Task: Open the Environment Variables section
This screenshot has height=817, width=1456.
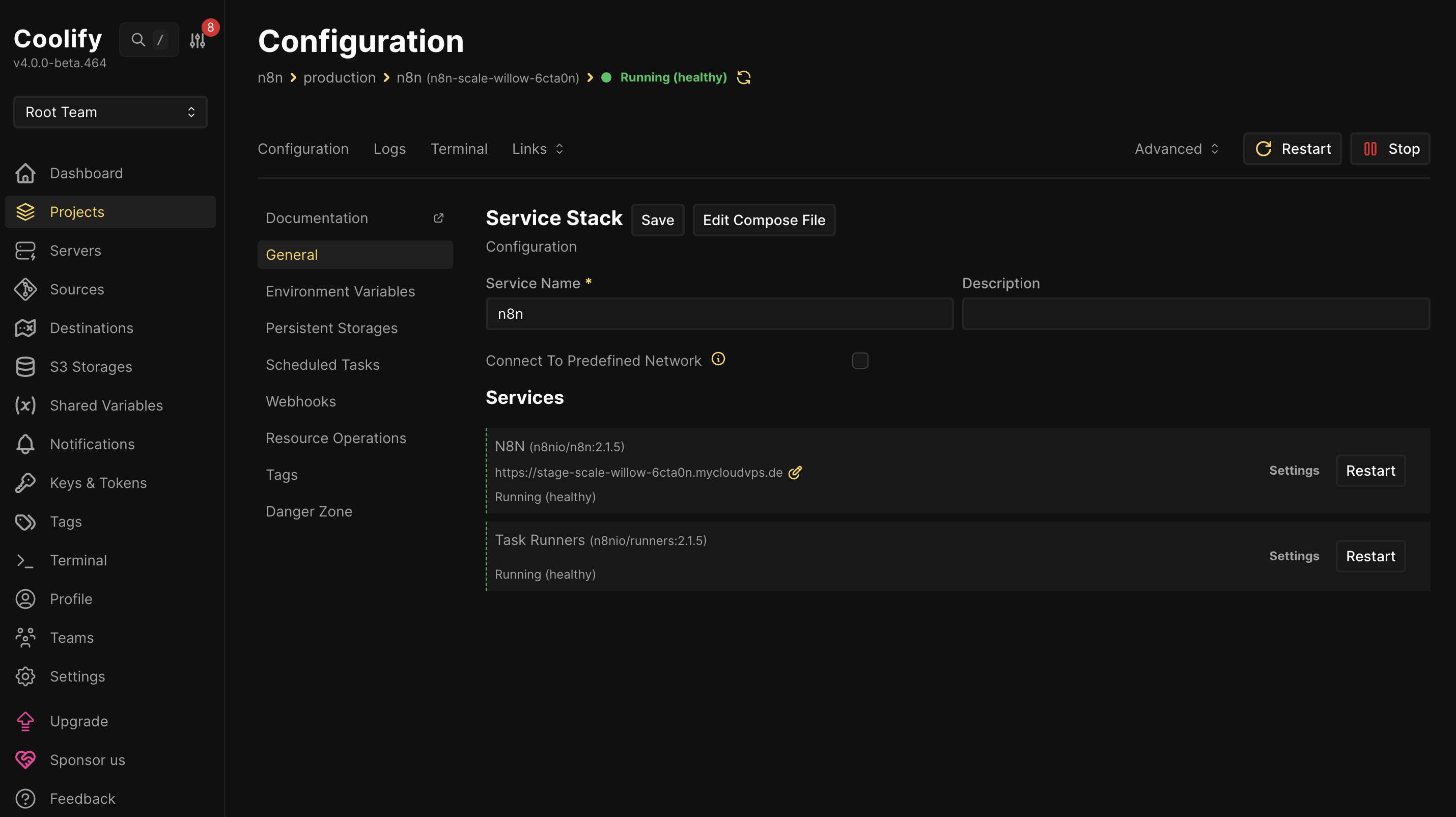Action: [x=340, y=291]
